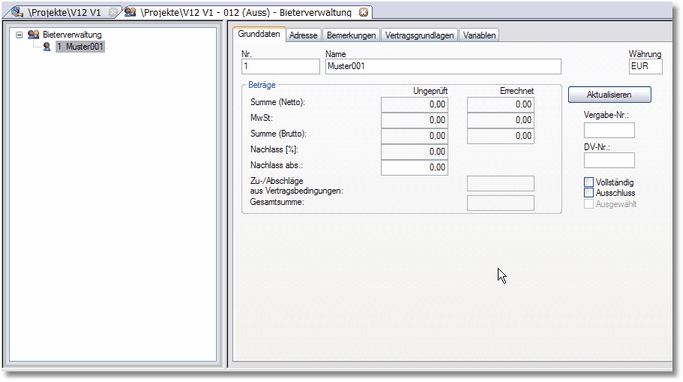Enable the Ausschluss checkbox
The image size is (683, 382).
pyautogui.click(x=589, y=193)
